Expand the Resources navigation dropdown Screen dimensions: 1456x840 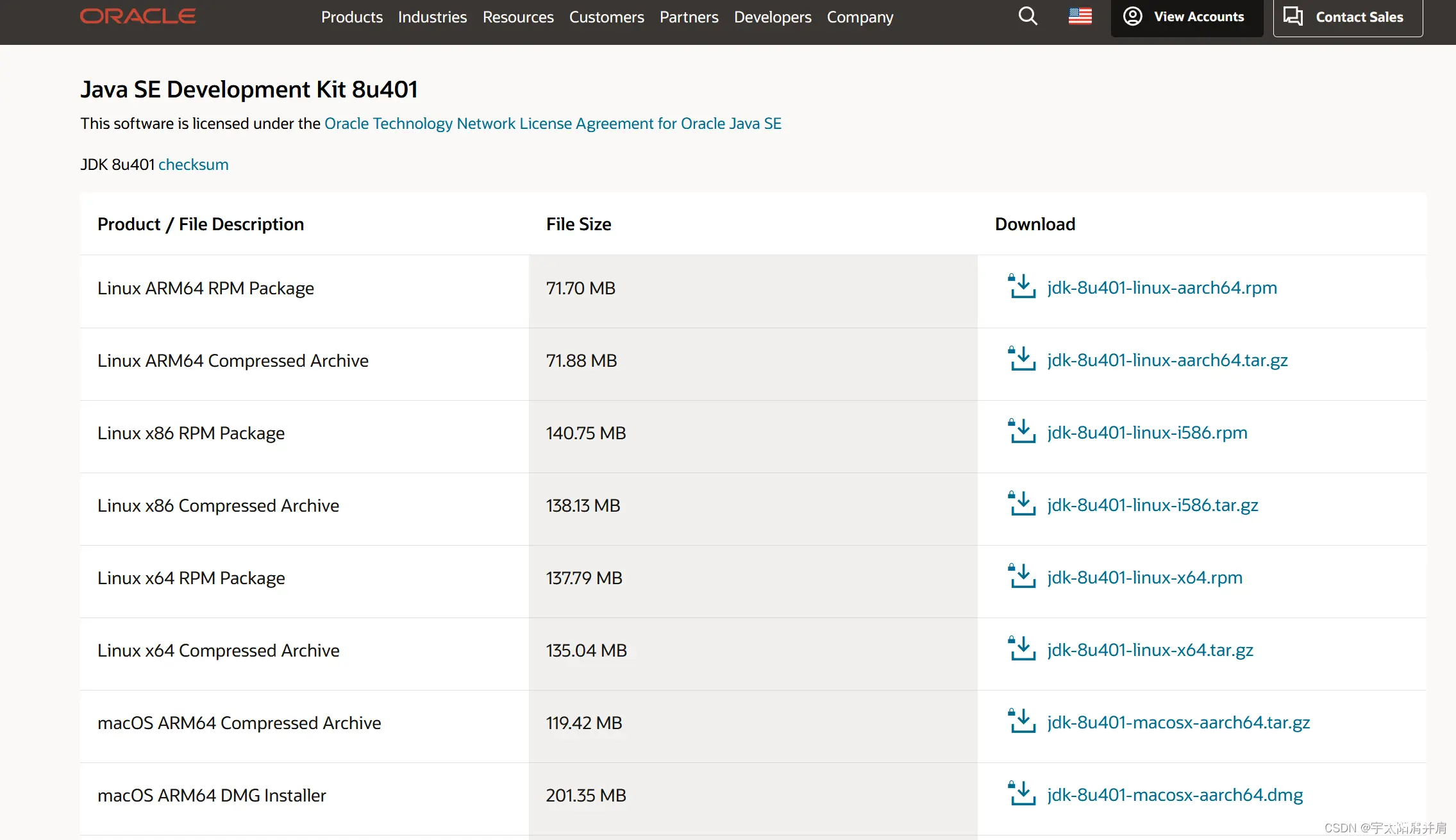click(x=517, y=17)
